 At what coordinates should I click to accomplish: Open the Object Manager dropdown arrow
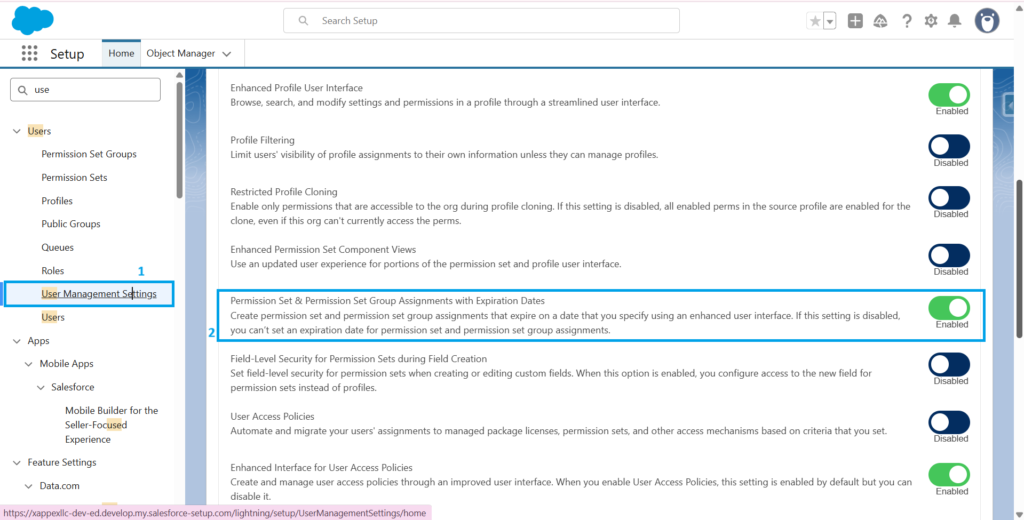click(x=227, y=54)
